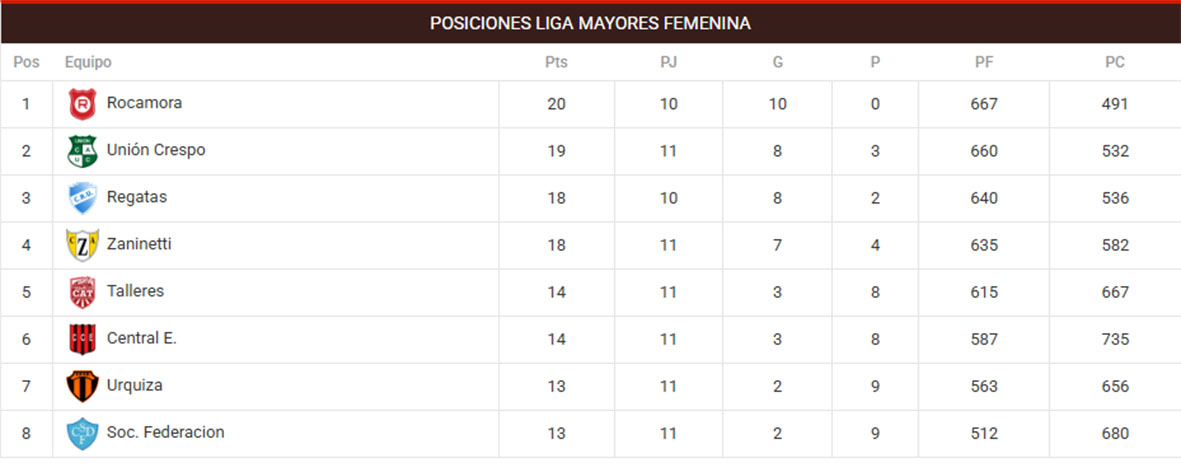
Task: Click the PF column header
Action: click(x=984, y=62)
